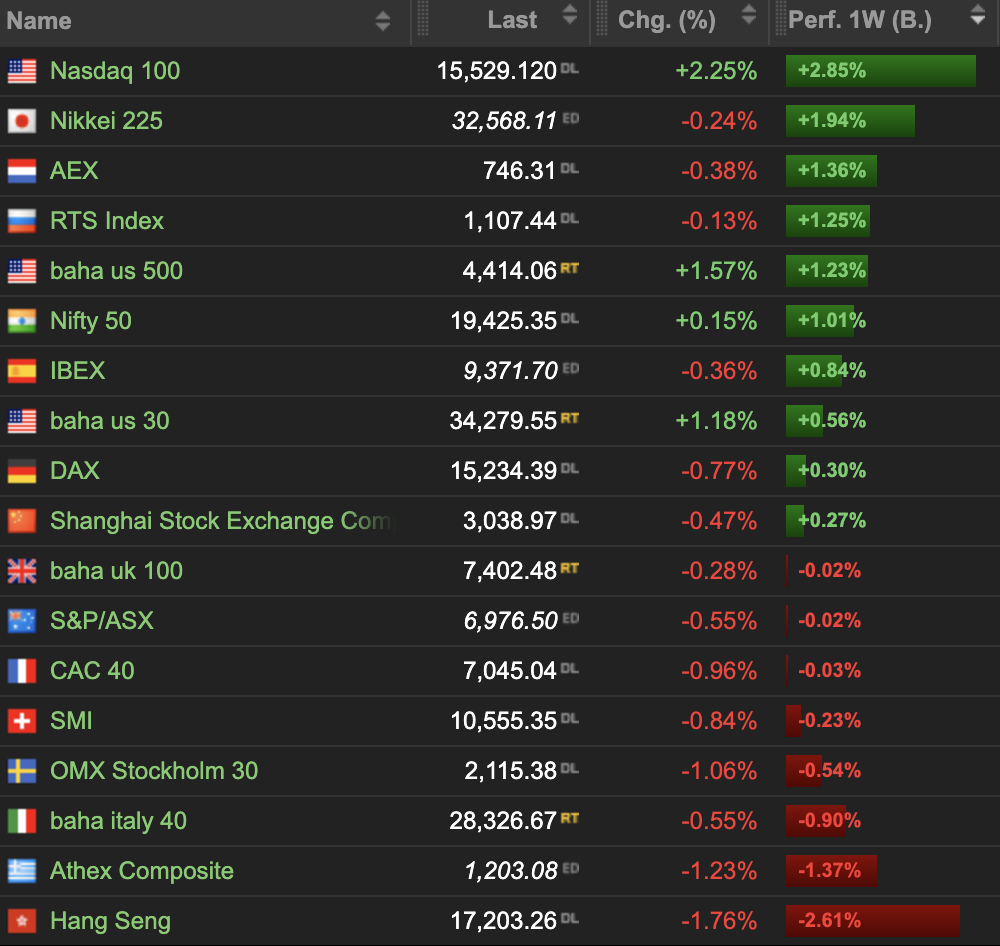The width and height of the screenshot is (1000, 946).
Task: Click the RT badge on baha us 500
Action: coord(570,268)
